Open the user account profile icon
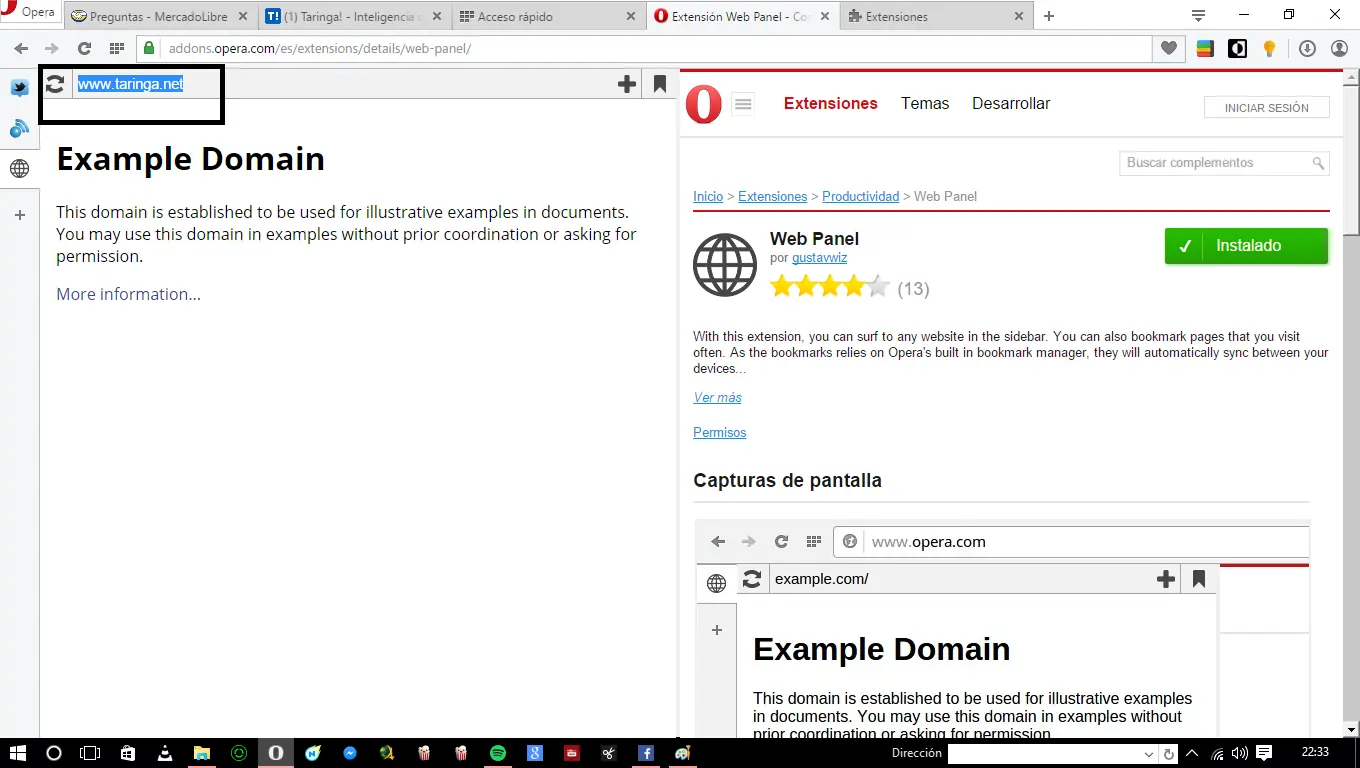This screenshot has height=768, width=1360. [1339, 48]
